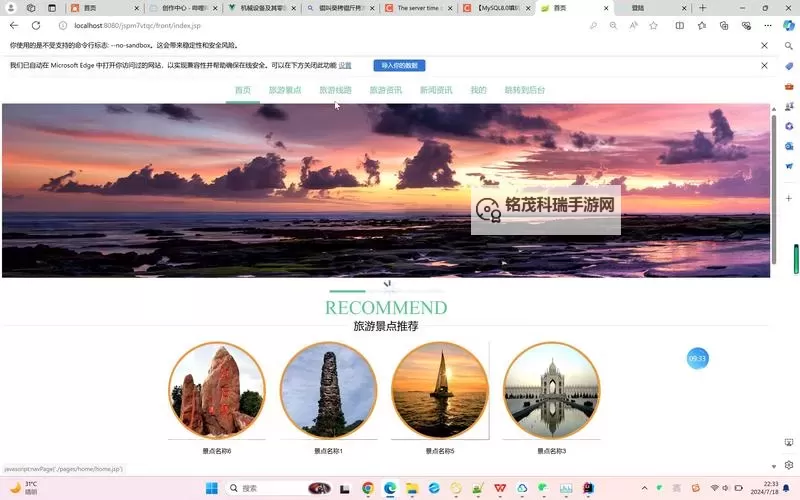Click taskbar clock showing 22:33

(765, 488)
